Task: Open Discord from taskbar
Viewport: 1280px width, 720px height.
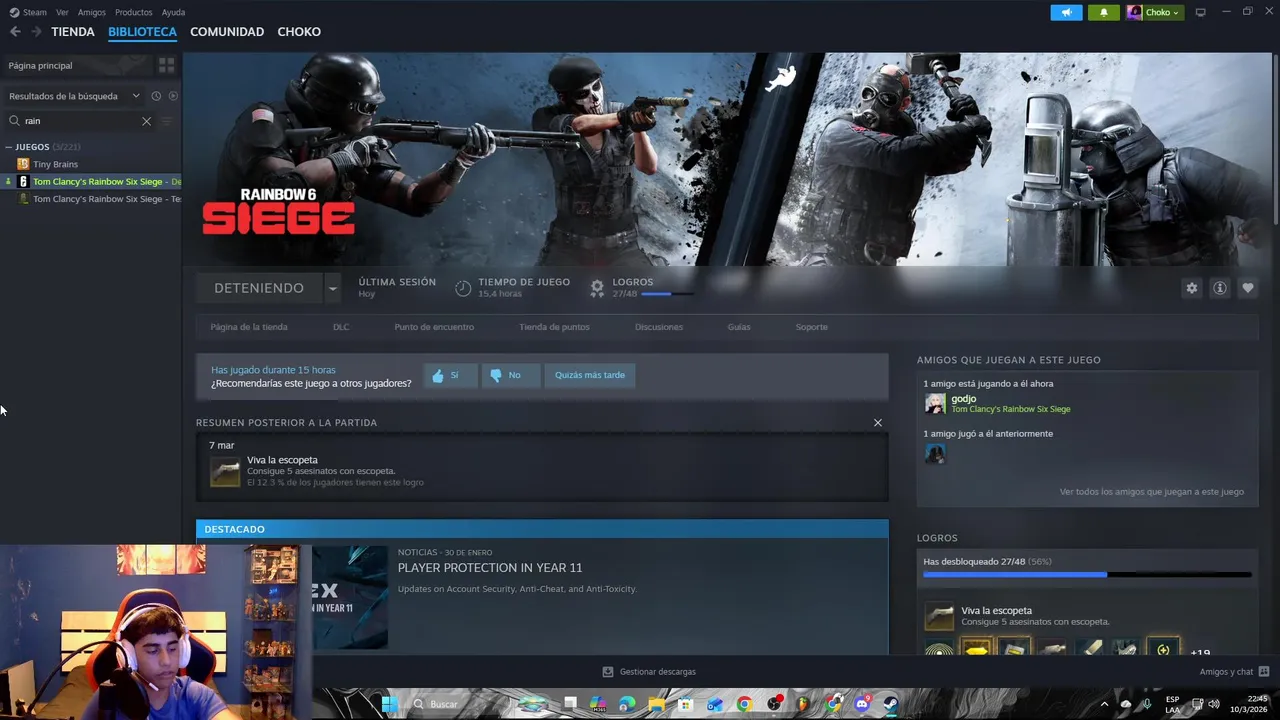Action: 862,704
